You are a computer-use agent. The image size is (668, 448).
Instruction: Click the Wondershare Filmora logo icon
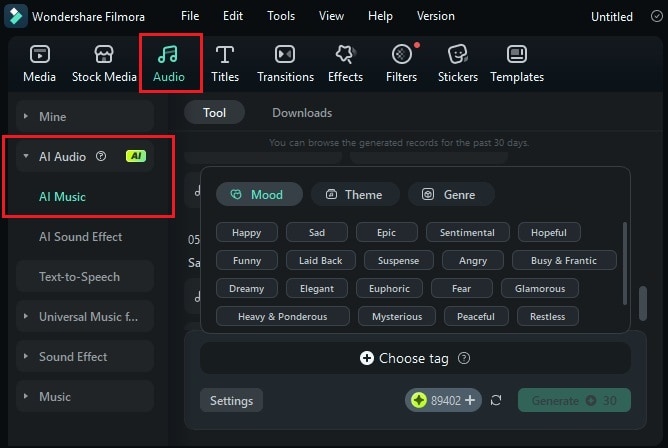coord(16,16)
